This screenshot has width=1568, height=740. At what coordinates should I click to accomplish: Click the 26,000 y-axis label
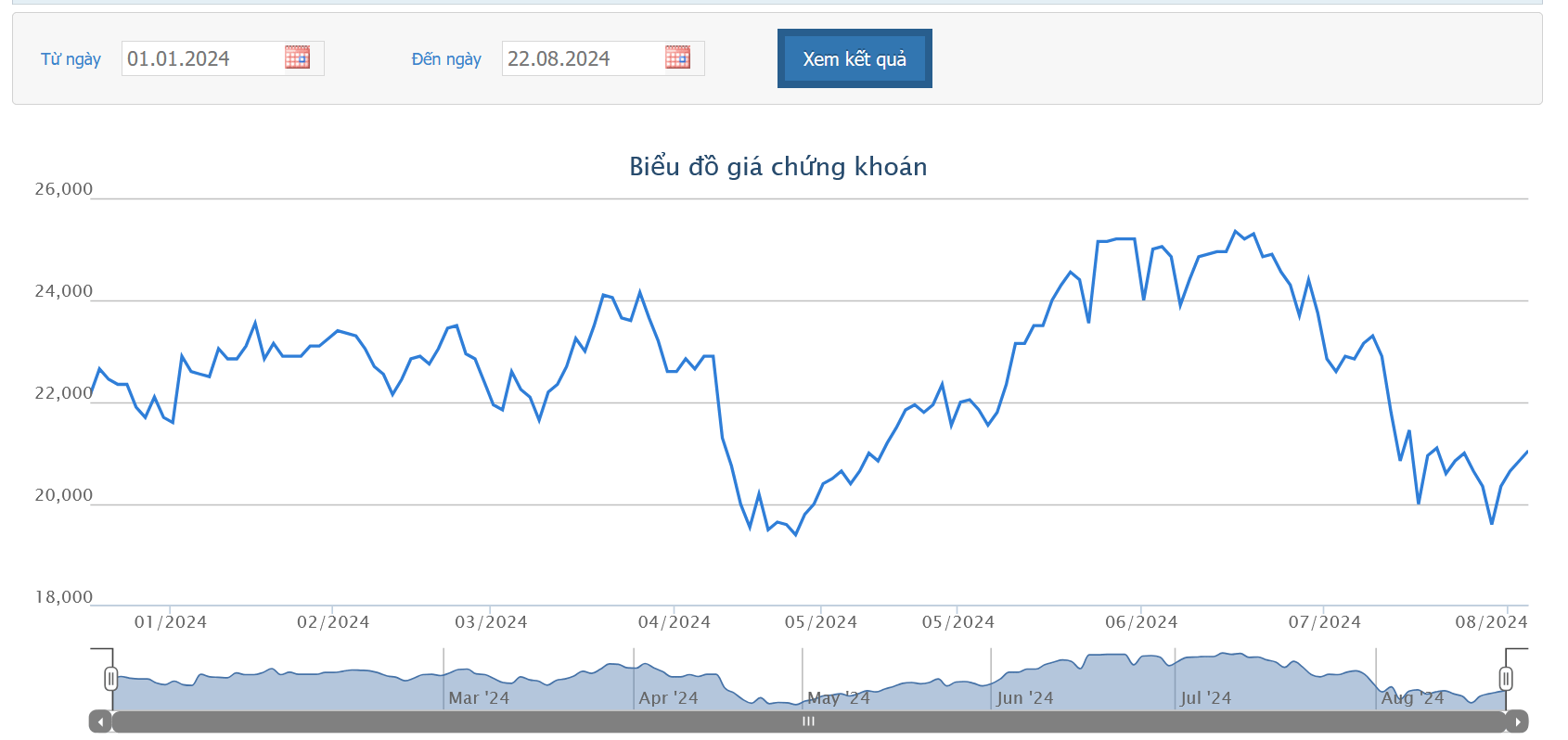point(64,189)
